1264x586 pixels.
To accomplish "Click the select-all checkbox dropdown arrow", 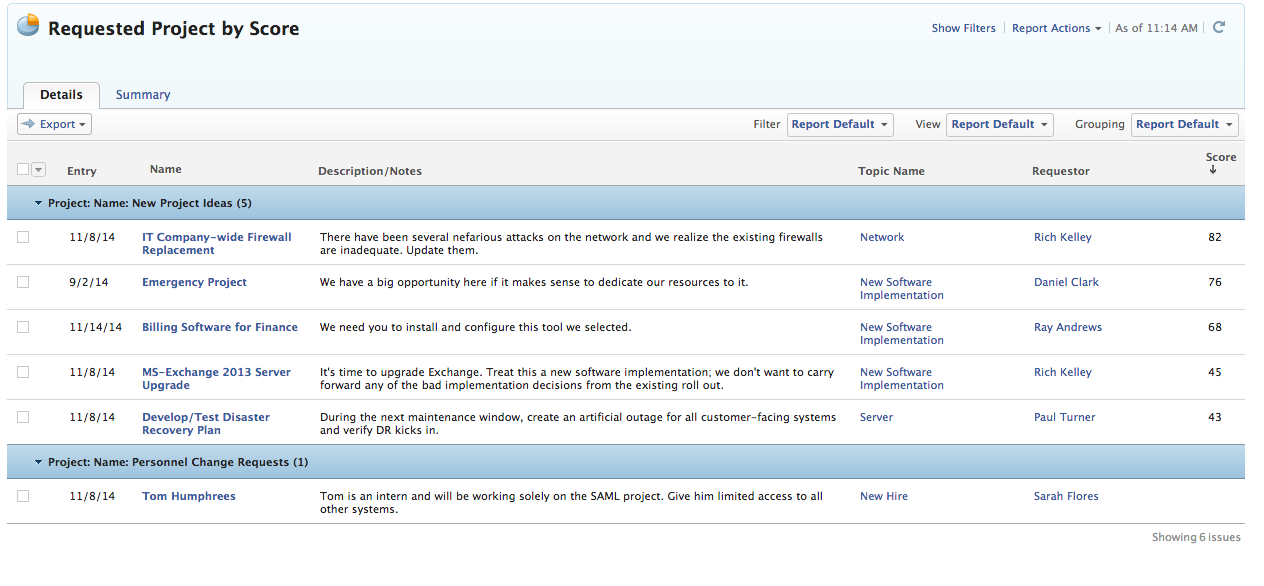I will [39, 170].
